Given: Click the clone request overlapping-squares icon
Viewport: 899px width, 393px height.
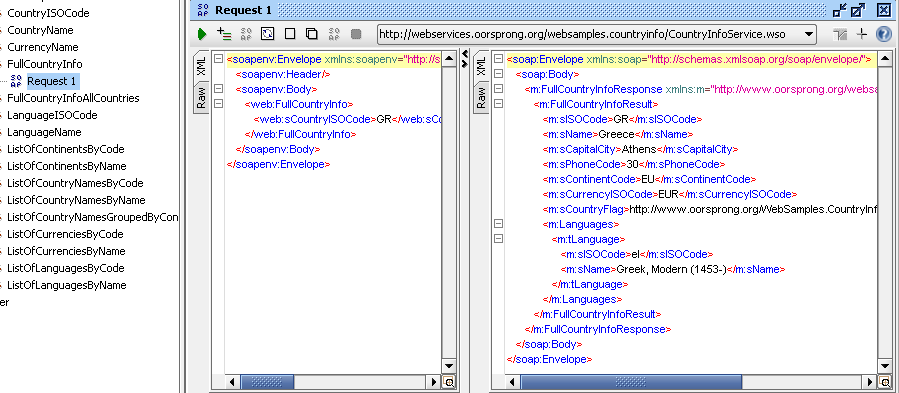Looking at the screenshot, I should (311, 34).
